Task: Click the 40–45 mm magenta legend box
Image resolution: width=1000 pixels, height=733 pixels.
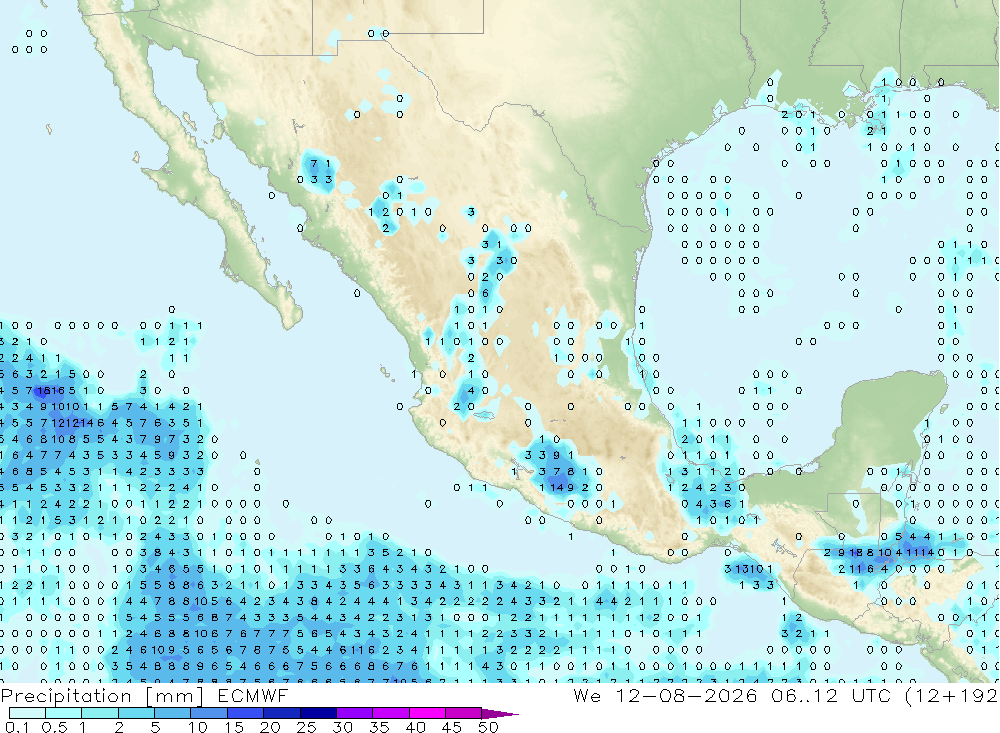Action: pos(427,713)
